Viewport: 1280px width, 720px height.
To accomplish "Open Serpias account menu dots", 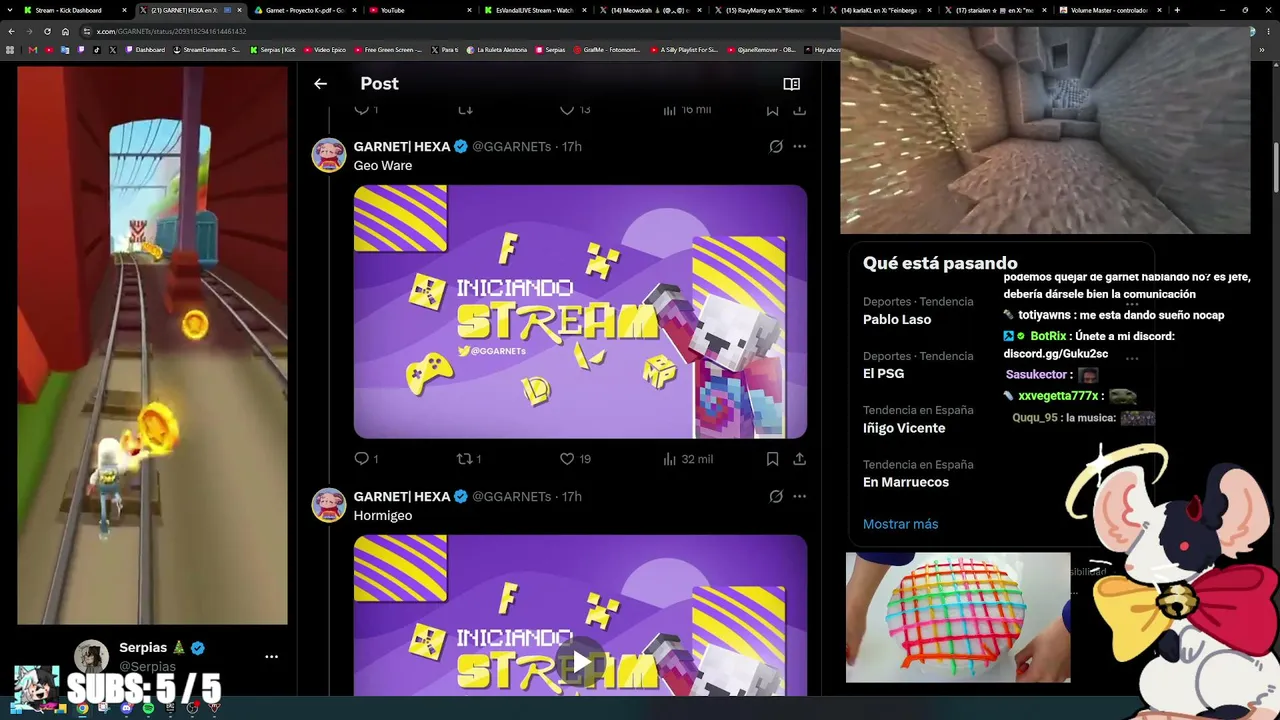I will (271, 657).
